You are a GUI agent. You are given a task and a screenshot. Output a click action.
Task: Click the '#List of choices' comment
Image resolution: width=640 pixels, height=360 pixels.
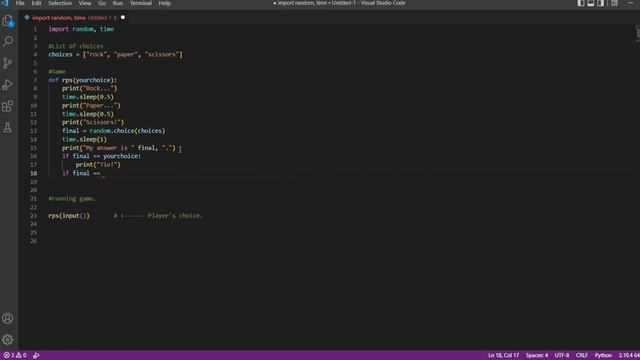76,46
